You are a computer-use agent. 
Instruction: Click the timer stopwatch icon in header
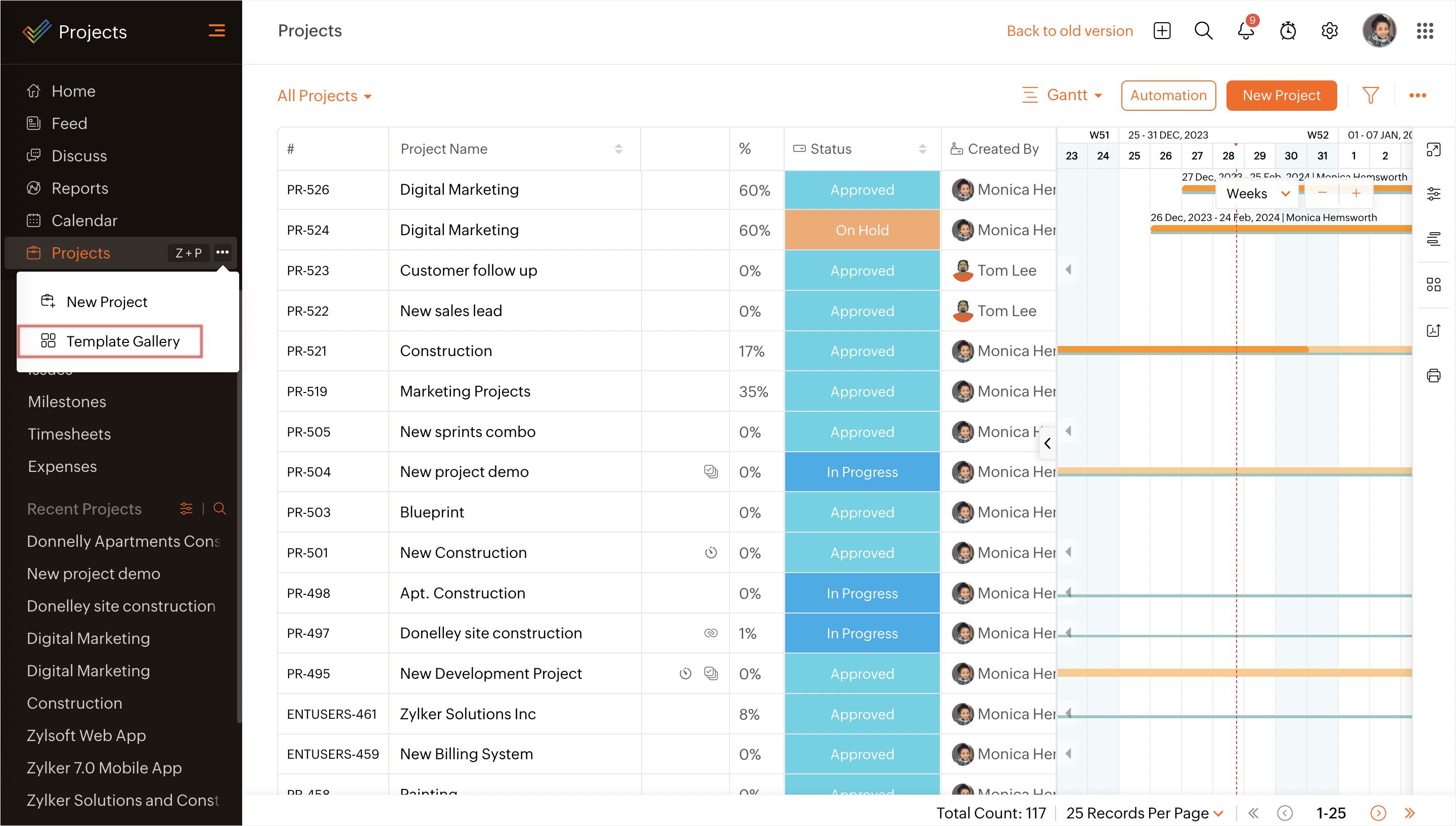click(1288, 31)
